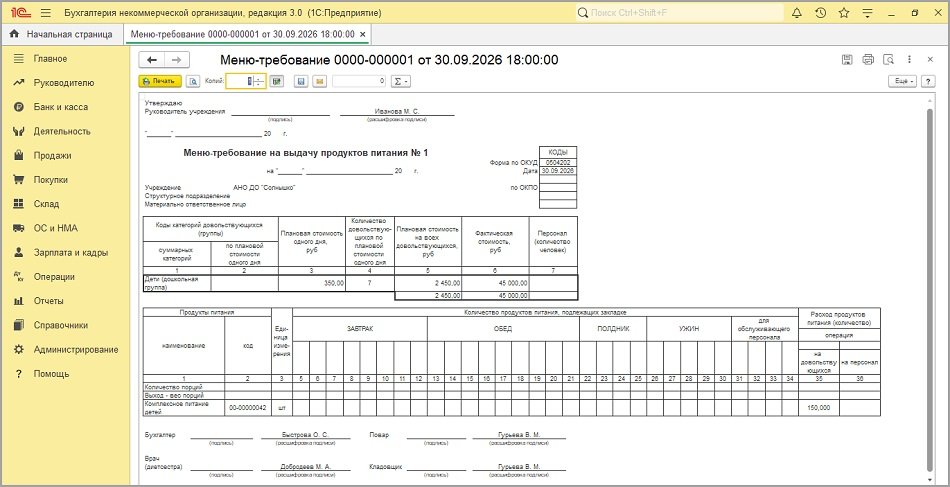Image resolution: width=950 pixels, height=487 pixels.
Task: Go forward with the right arrow button
Action: [177, 60]
